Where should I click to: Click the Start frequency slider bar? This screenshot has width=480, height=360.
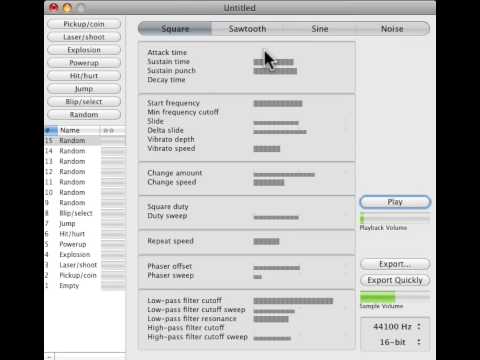pyautogui.click(x=278, y=103)
